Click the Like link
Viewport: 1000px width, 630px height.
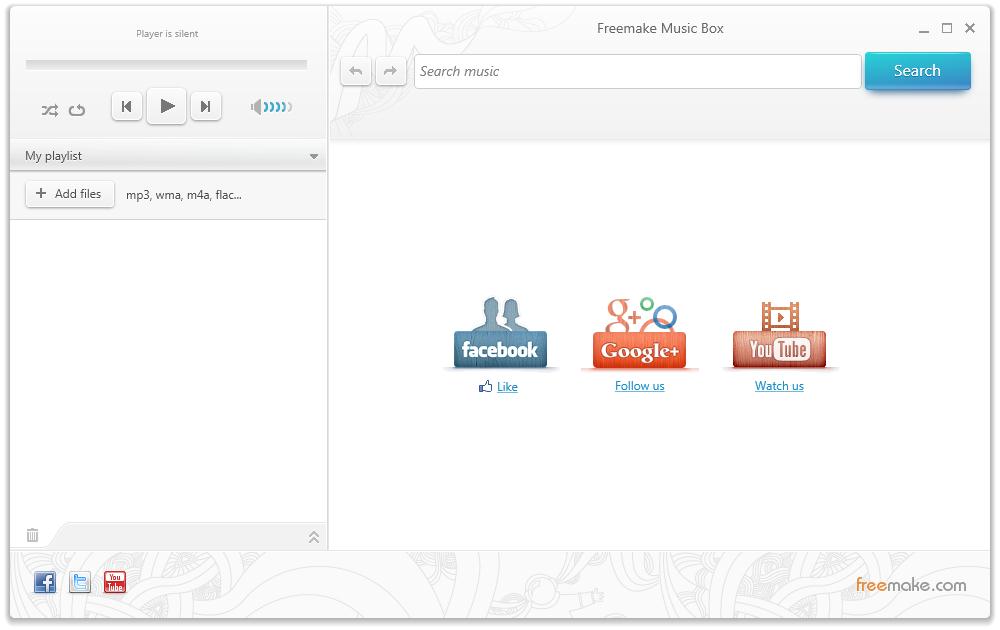(507, 386)
